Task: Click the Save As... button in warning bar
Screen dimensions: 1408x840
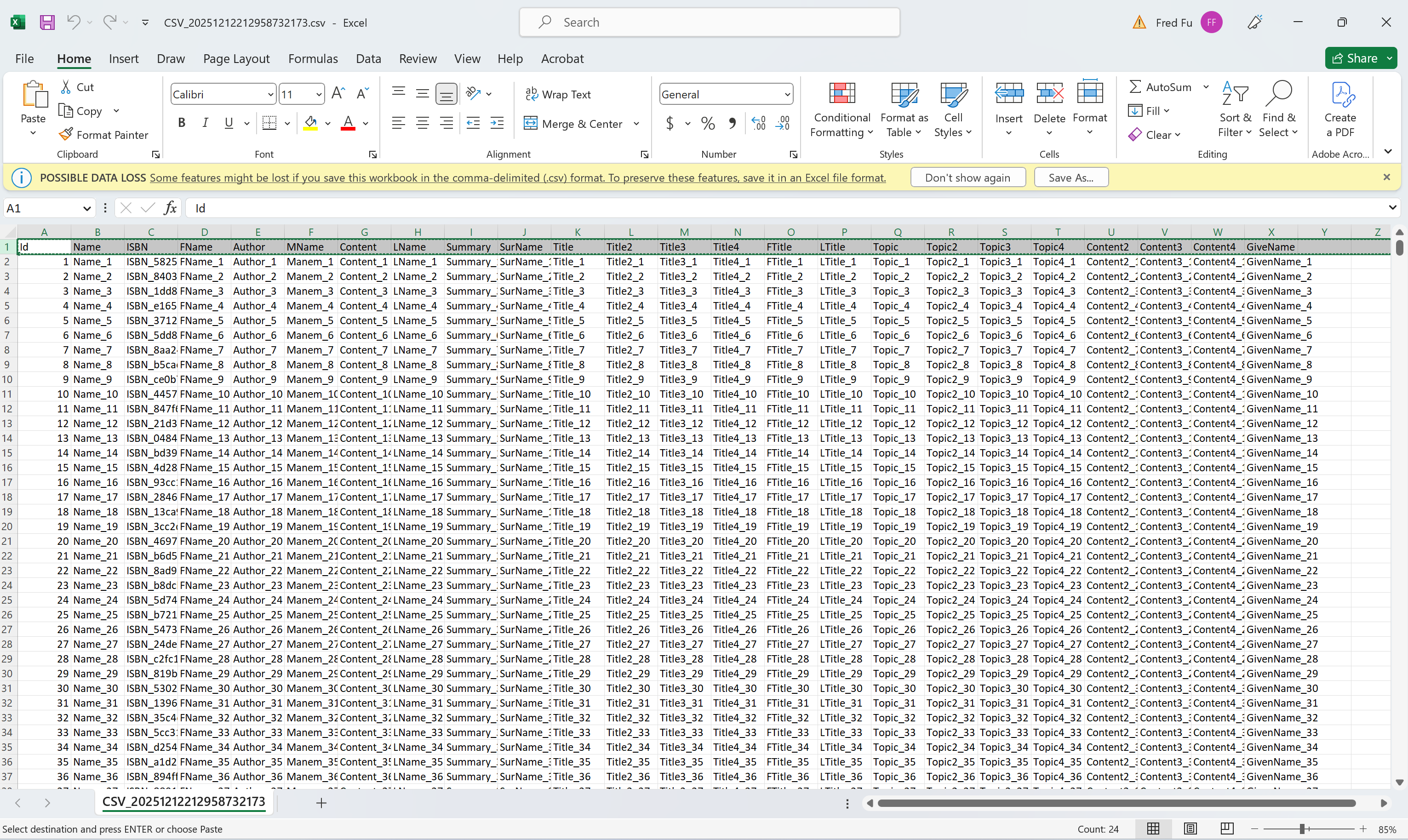Action: [x=1070, y=177]
